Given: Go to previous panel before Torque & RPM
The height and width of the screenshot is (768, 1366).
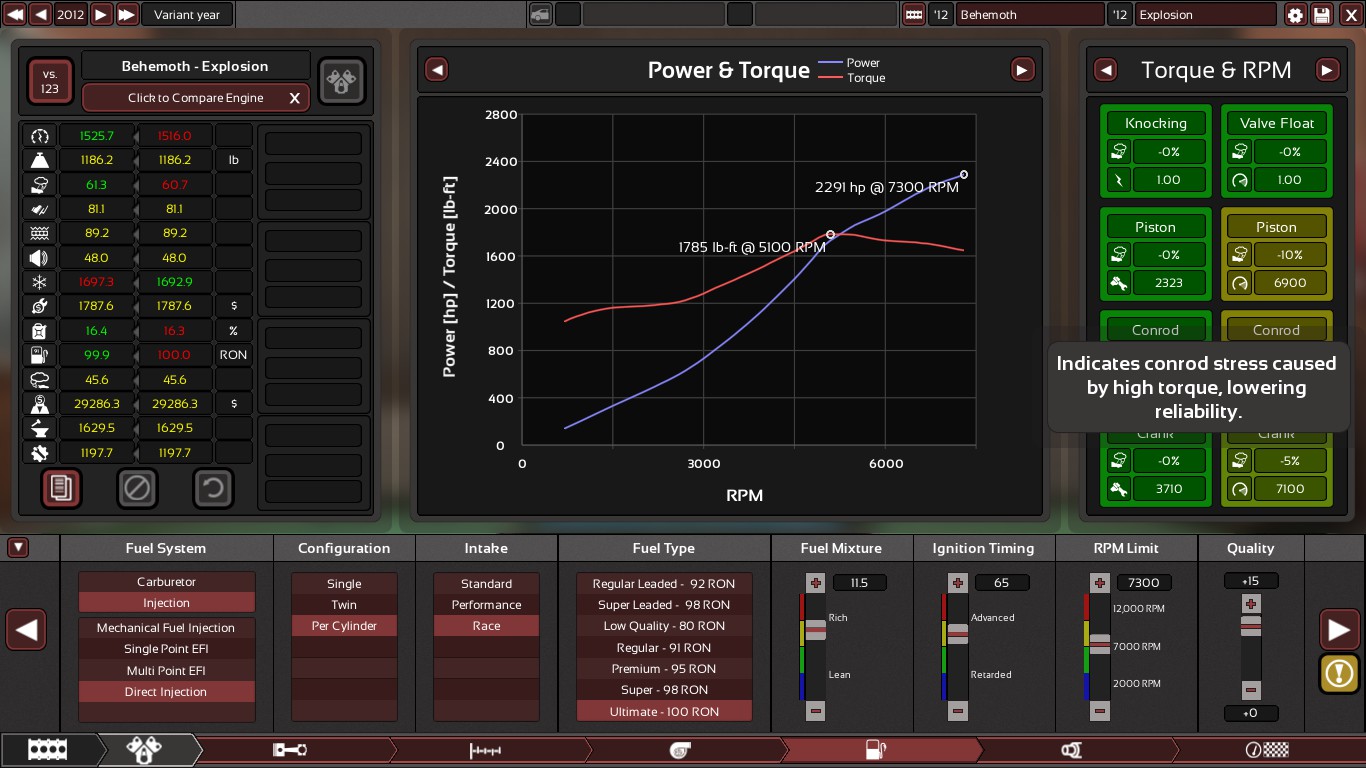Looking at the screenshot, I should tap(1105, 70).
